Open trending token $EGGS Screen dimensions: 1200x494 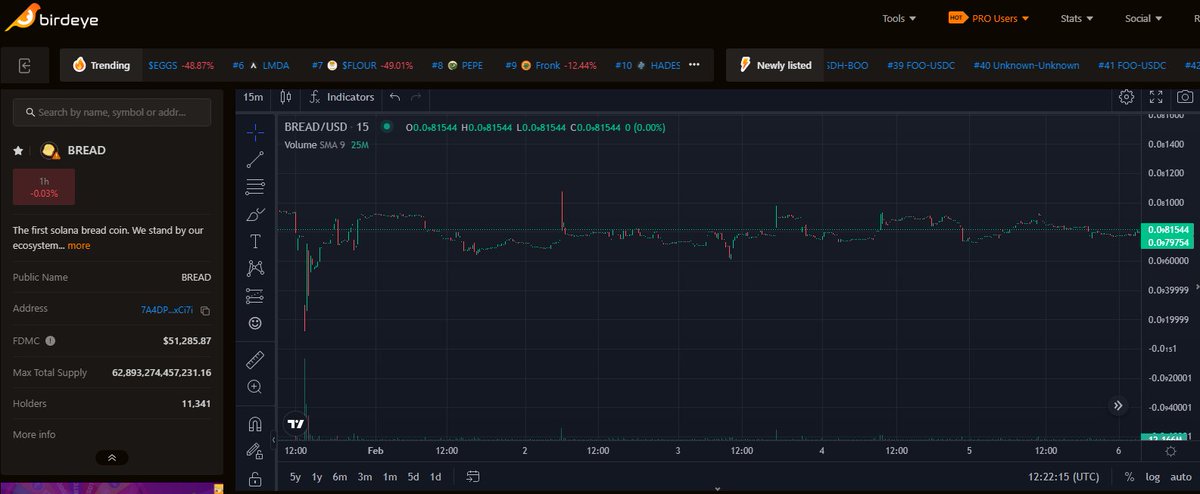(181, 65)
